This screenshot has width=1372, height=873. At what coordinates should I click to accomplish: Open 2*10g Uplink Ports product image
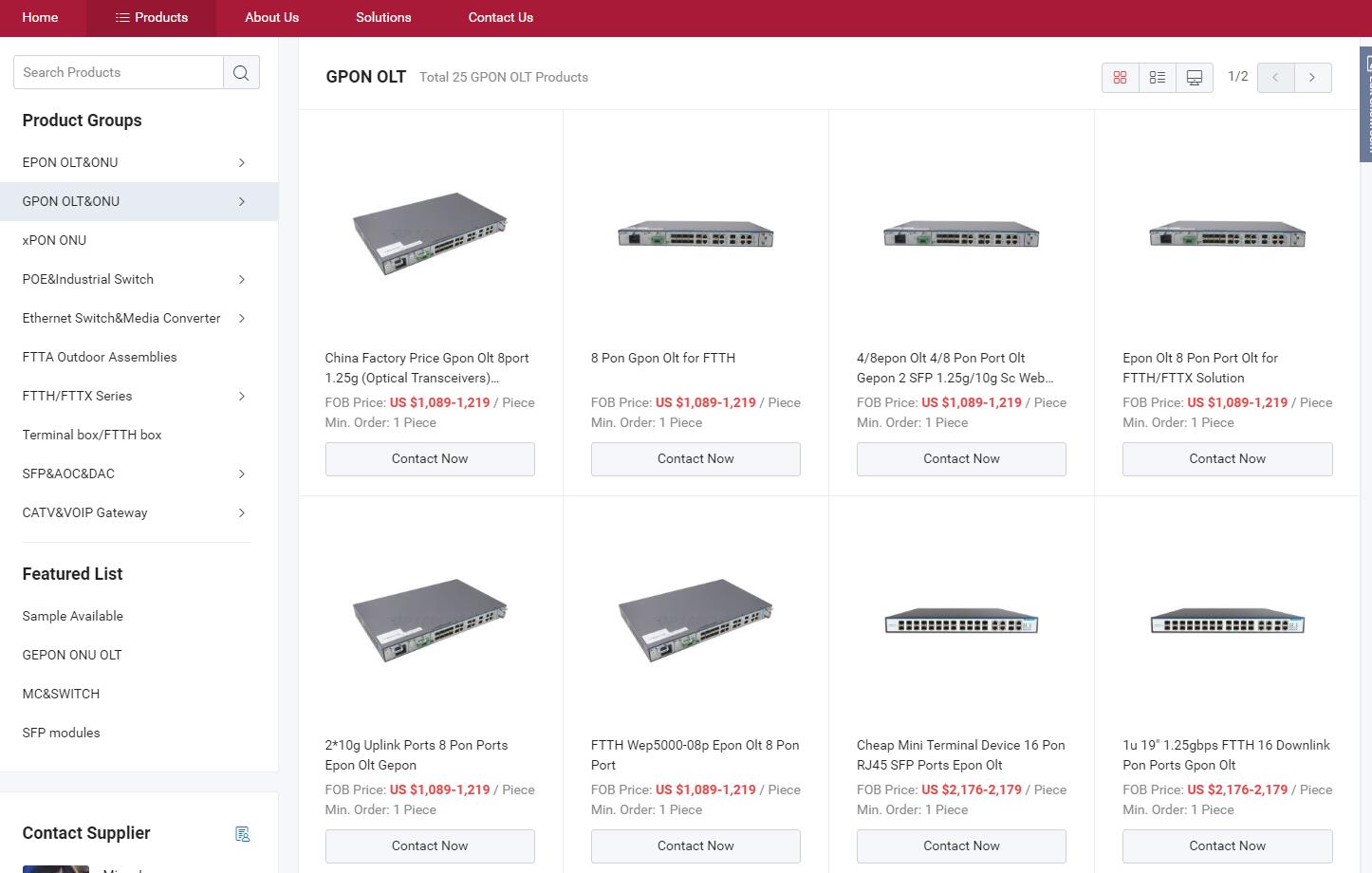coord(430,621)
